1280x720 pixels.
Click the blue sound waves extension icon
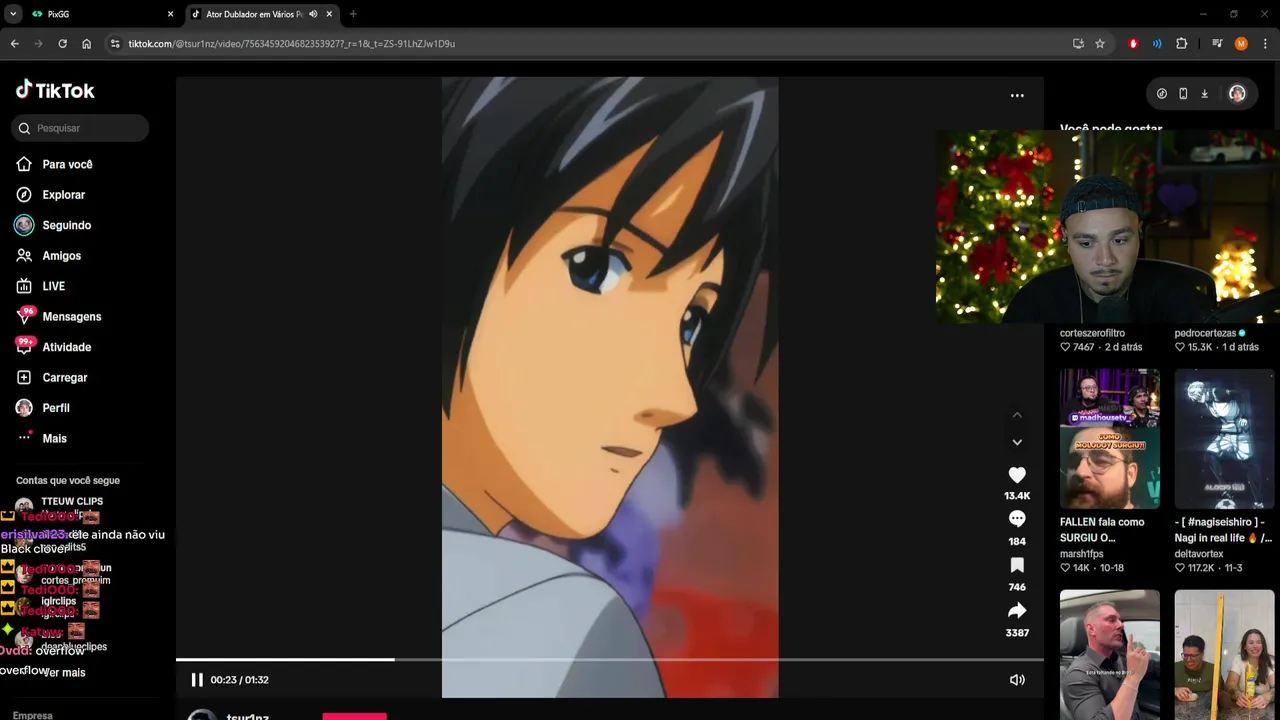[1157, 44]
